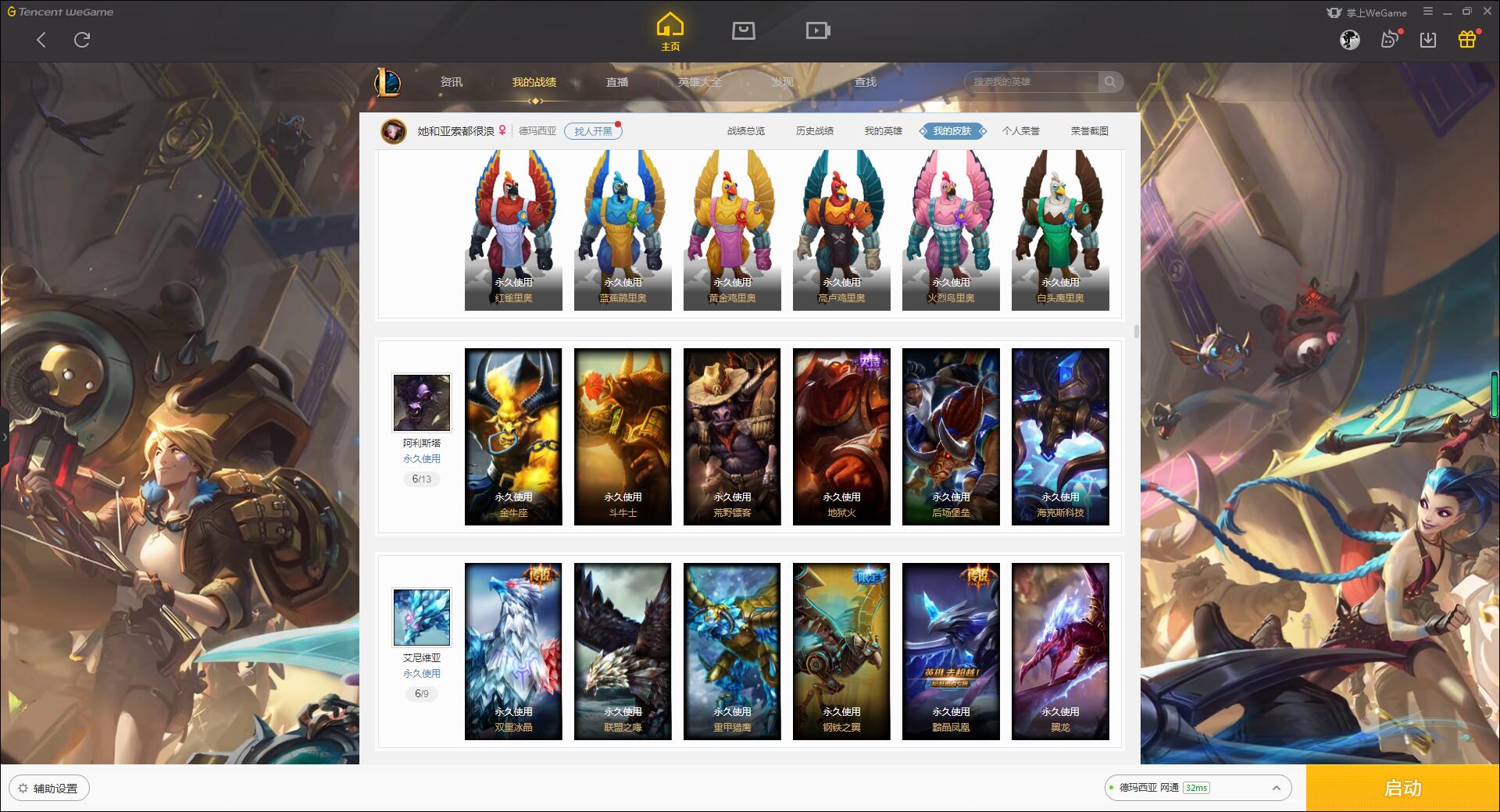Switch to the 直播 tab

click(x=617, y=82)
